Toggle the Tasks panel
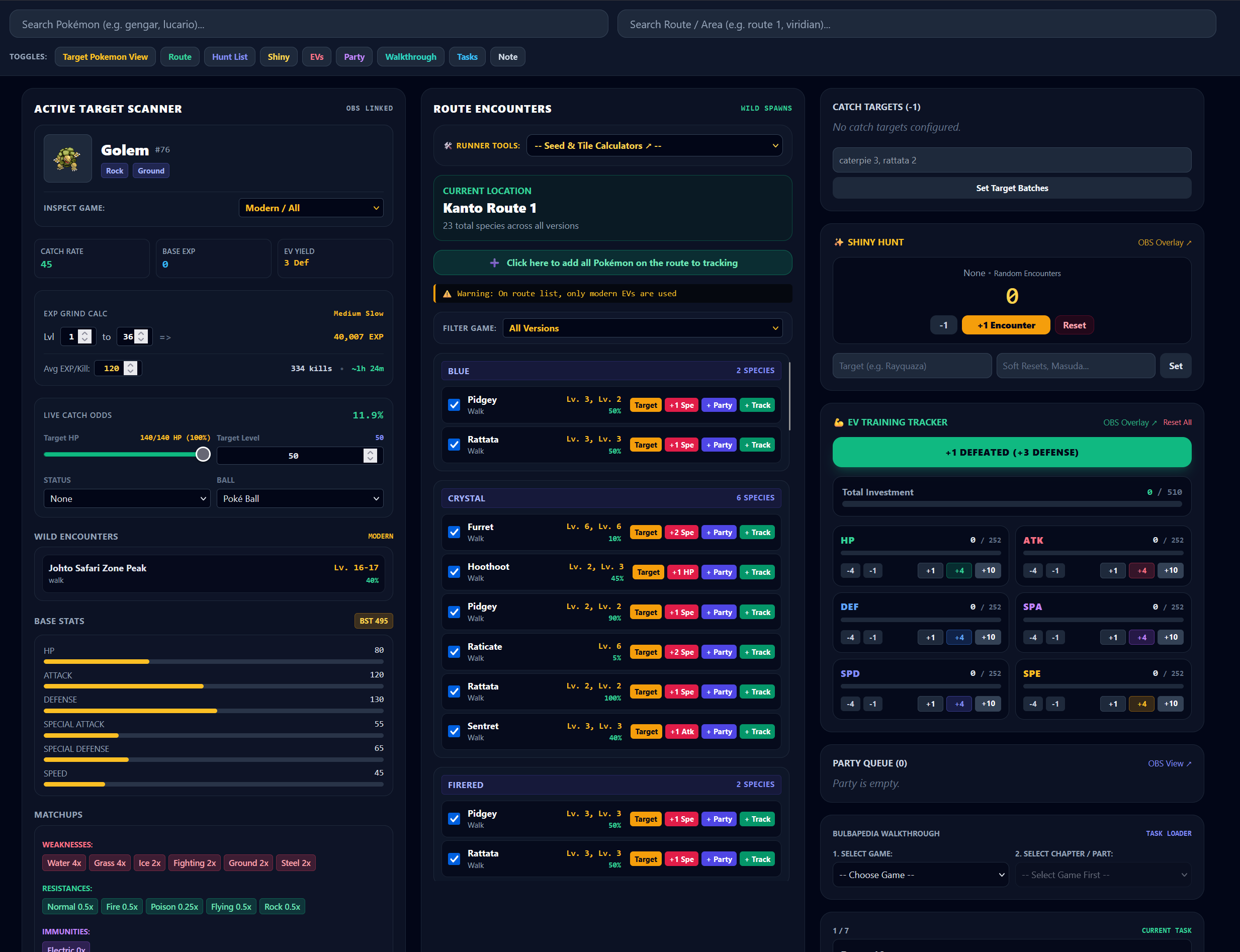 coord(467,57)
